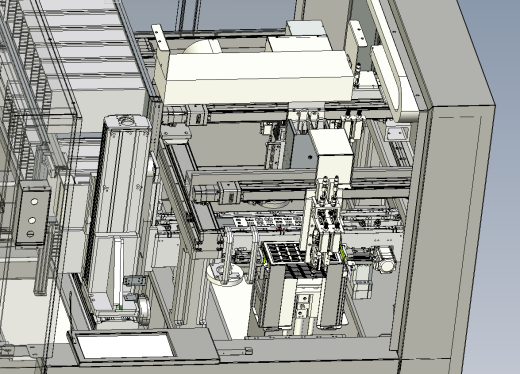This screenshot has width=520, height=374.
Task: Select the large white horizontal gantry cover
Action: tap(258, 77)
